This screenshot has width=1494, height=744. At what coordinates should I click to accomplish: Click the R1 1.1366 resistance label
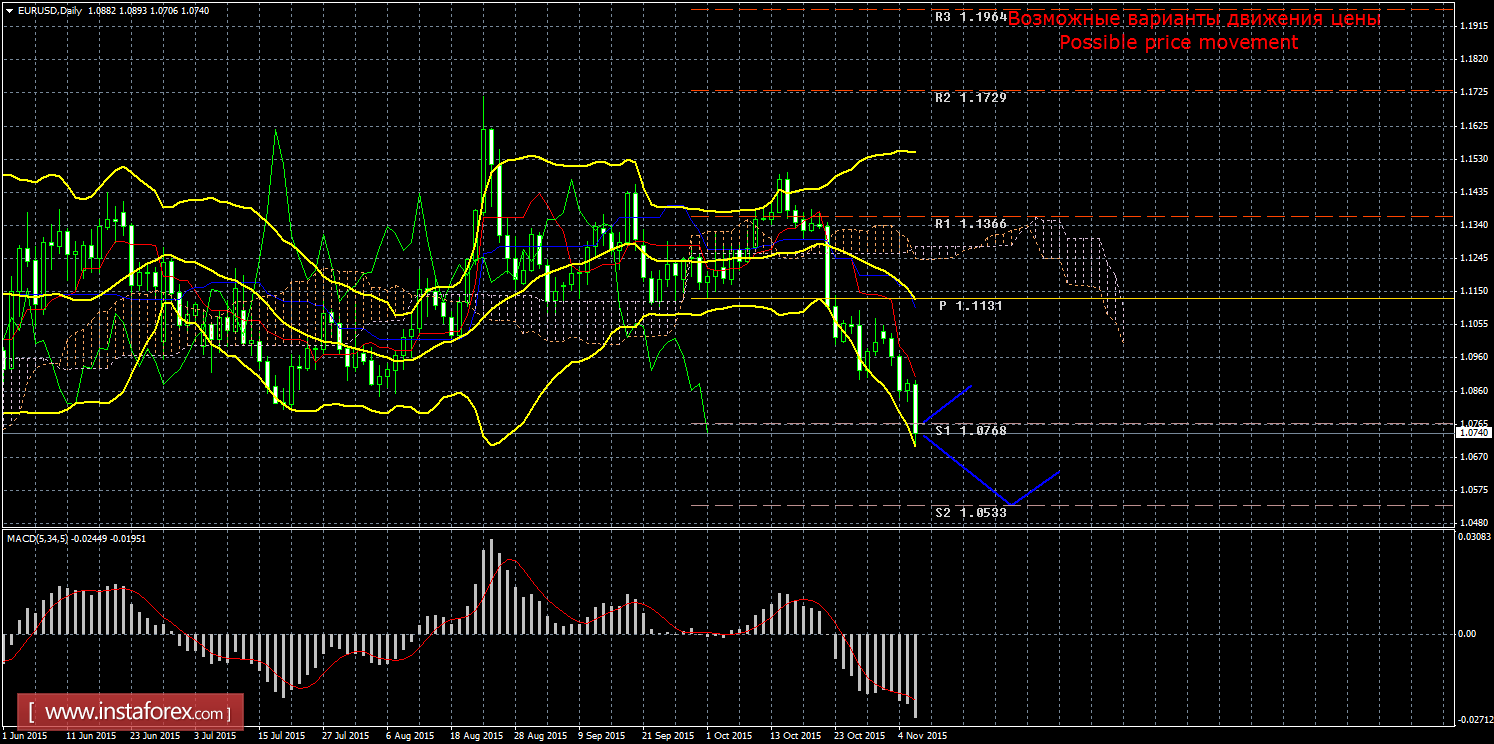pos(970,225)
